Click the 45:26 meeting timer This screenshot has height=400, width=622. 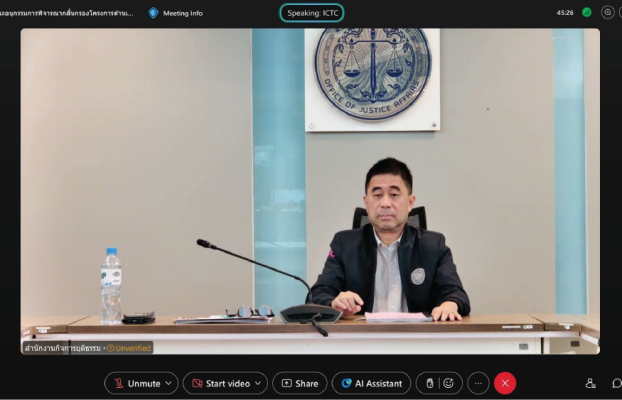565,13
